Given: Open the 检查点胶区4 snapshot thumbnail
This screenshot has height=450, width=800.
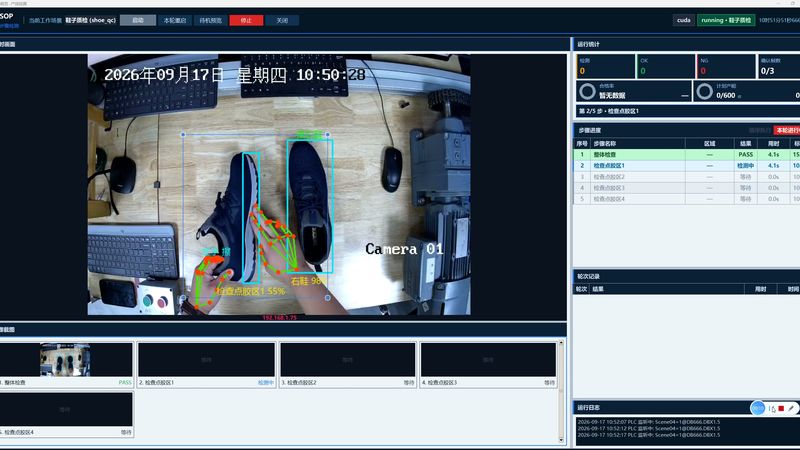Looking at the screenshot, I should (x=66, y=409).
